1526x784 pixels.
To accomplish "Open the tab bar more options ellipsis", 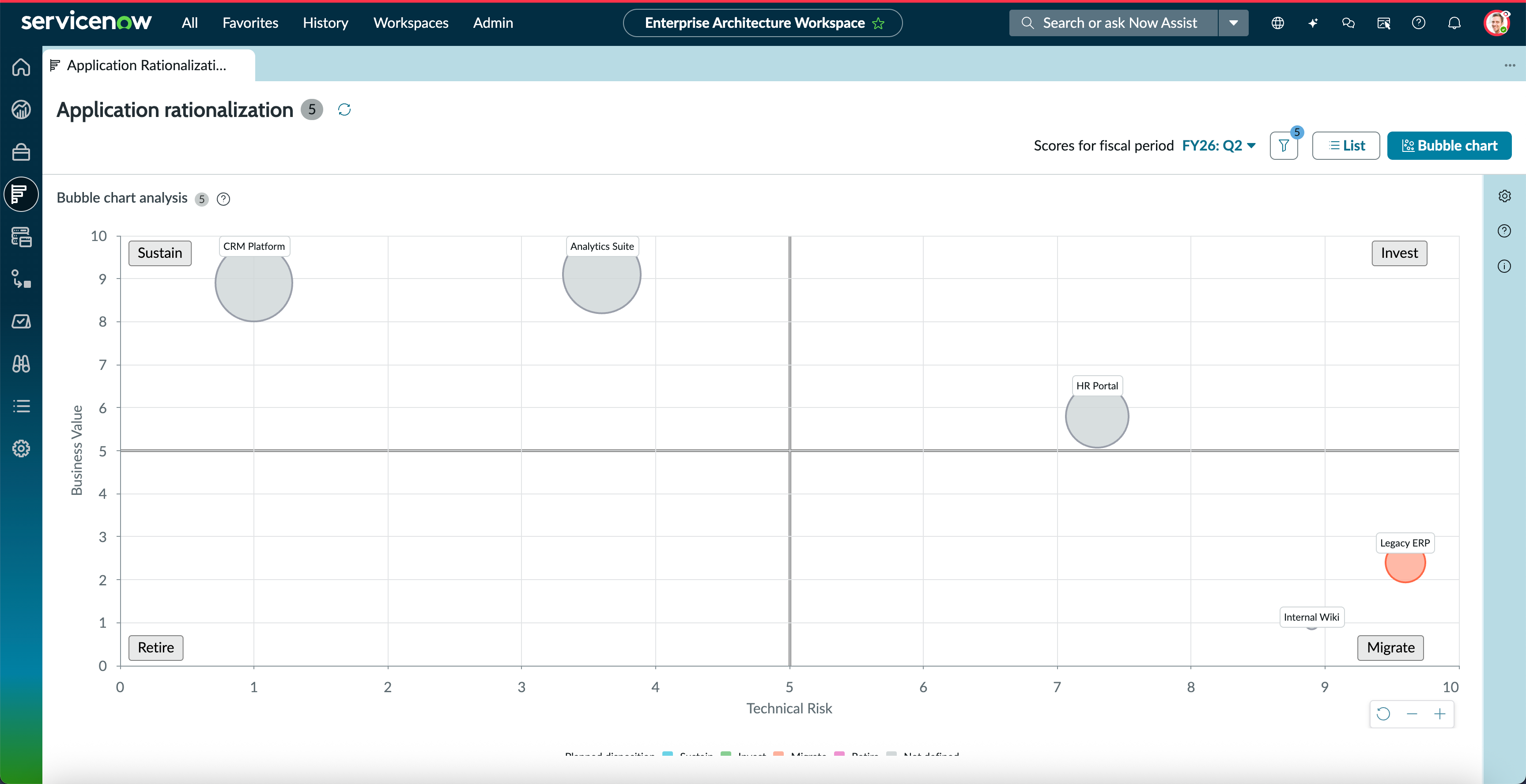I will [1509, 65].
